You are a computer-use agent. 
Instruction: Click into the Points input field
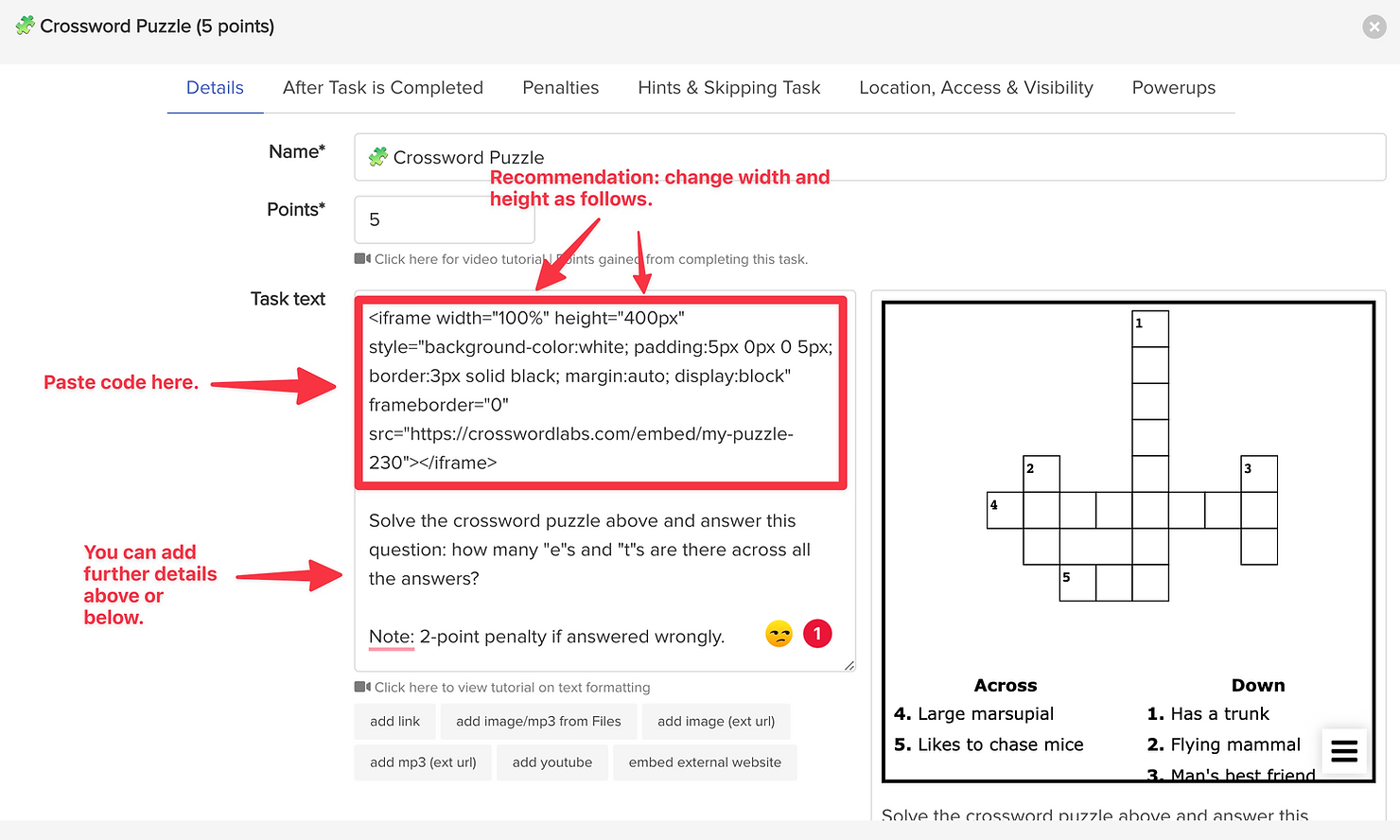(x=445, y=219)
